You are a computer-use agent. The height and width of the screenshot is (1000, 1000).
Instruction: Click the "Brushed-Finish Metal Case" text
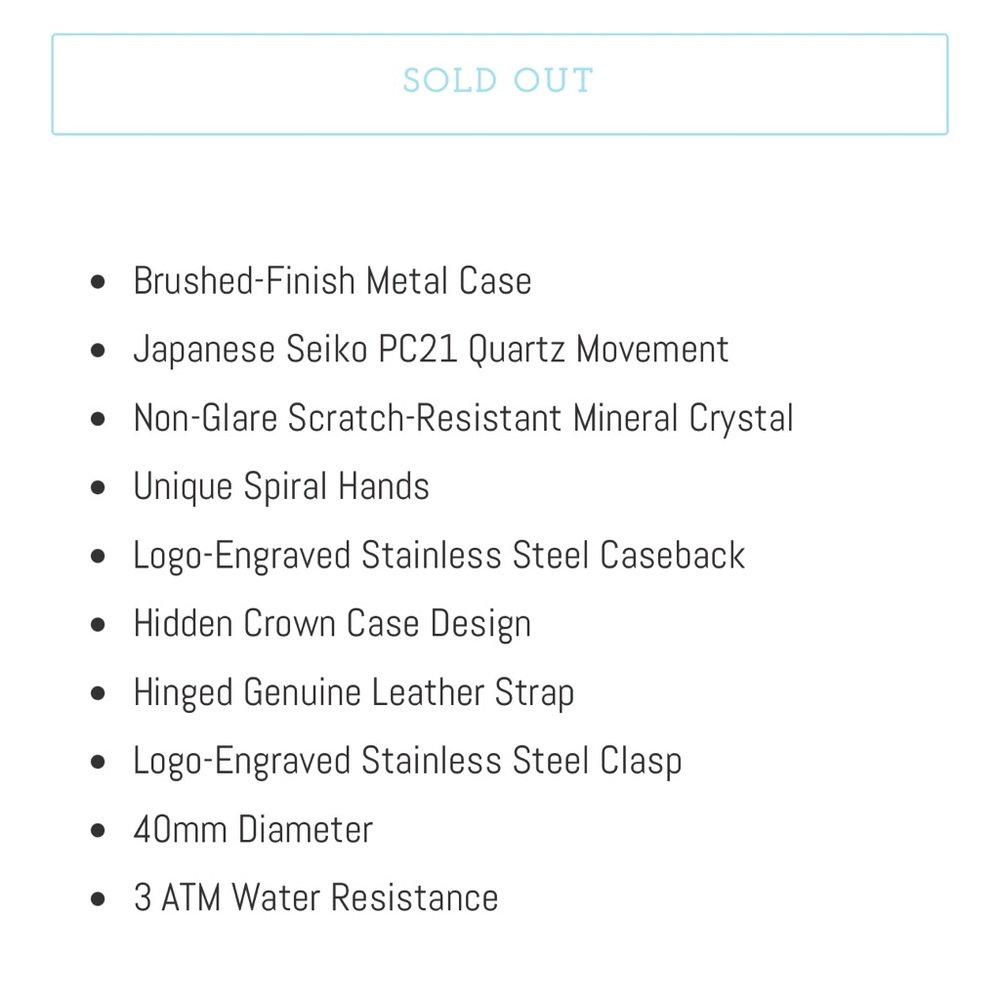[x=332, y=281]
